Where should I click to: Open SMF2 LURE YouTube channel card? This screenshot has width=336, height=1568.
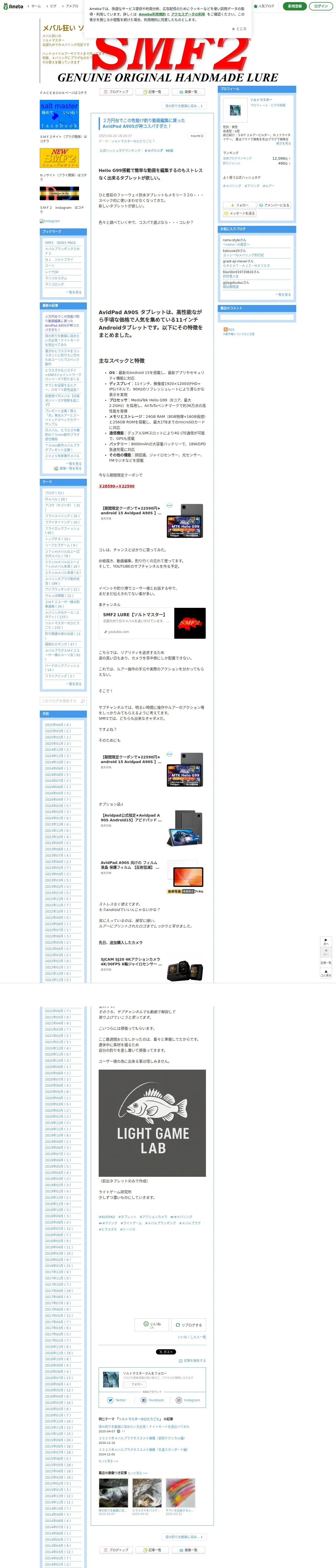point(153,623)
